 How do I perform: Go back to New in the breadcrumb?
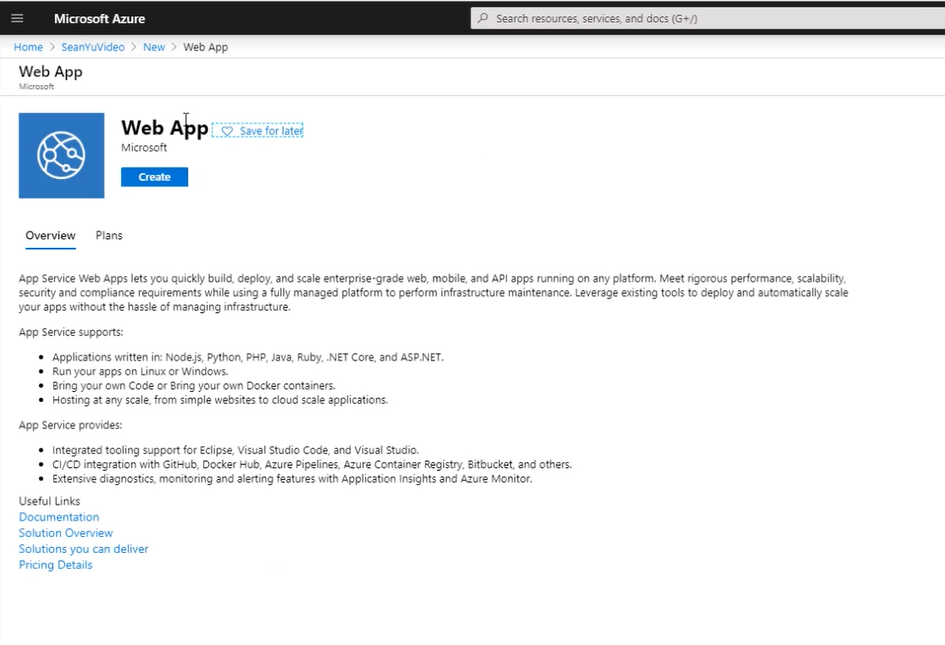[154, 47]
